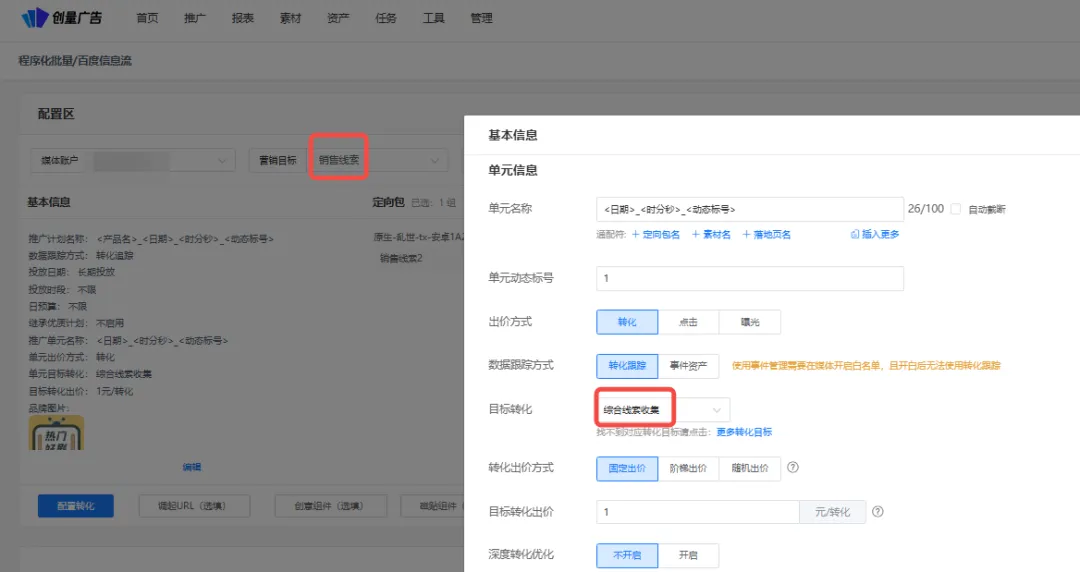Select 点击 as the bid method
The width and height of the screenshot is (1080, 572).
[688, 322]
